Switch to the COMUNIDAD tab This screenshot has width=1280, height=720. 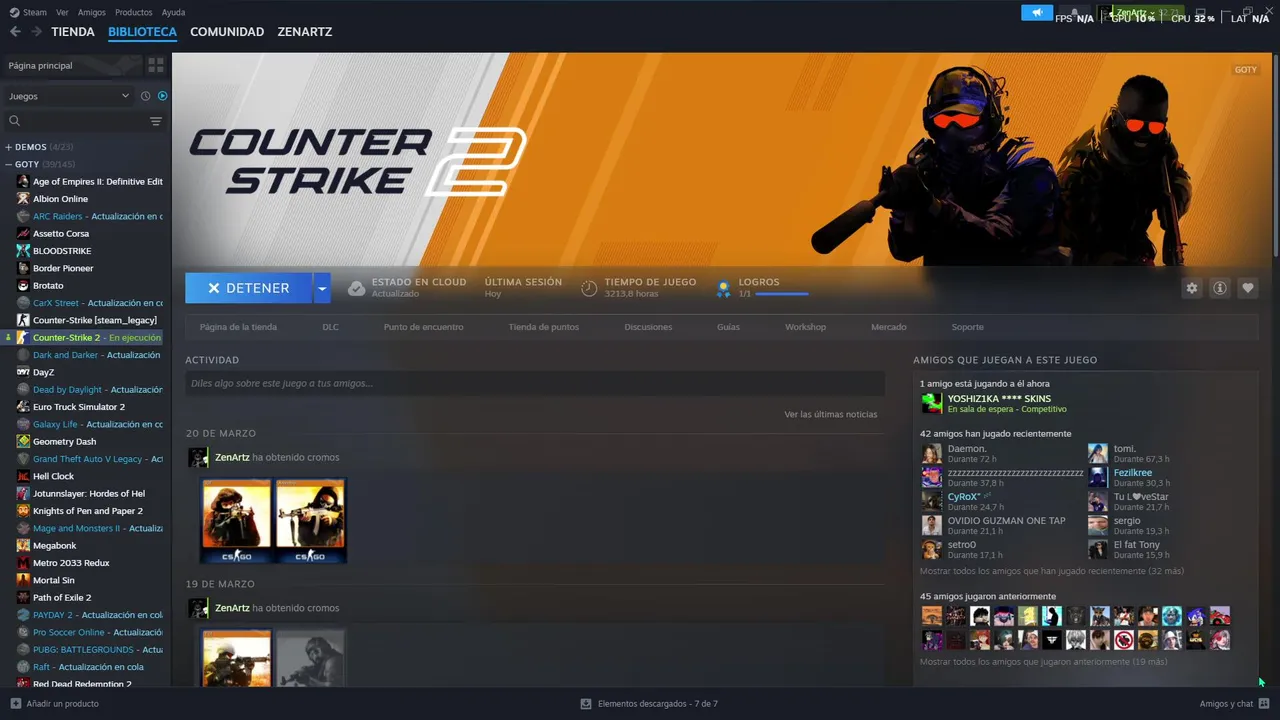(x=227, y=32)
